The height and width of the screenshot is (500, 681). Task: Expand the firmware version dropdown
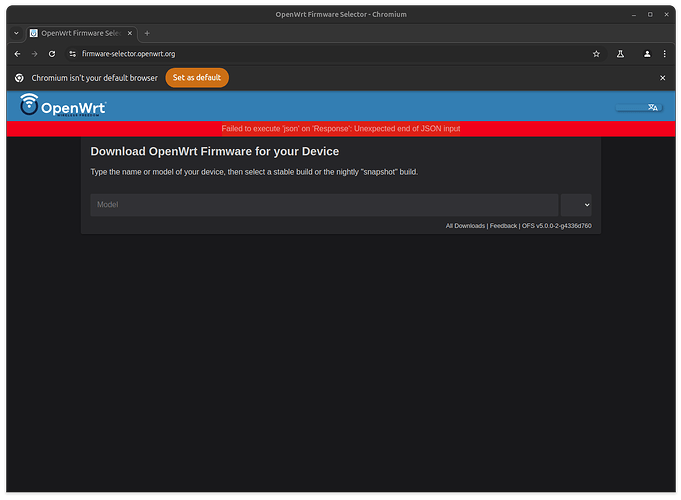(576, 205)
